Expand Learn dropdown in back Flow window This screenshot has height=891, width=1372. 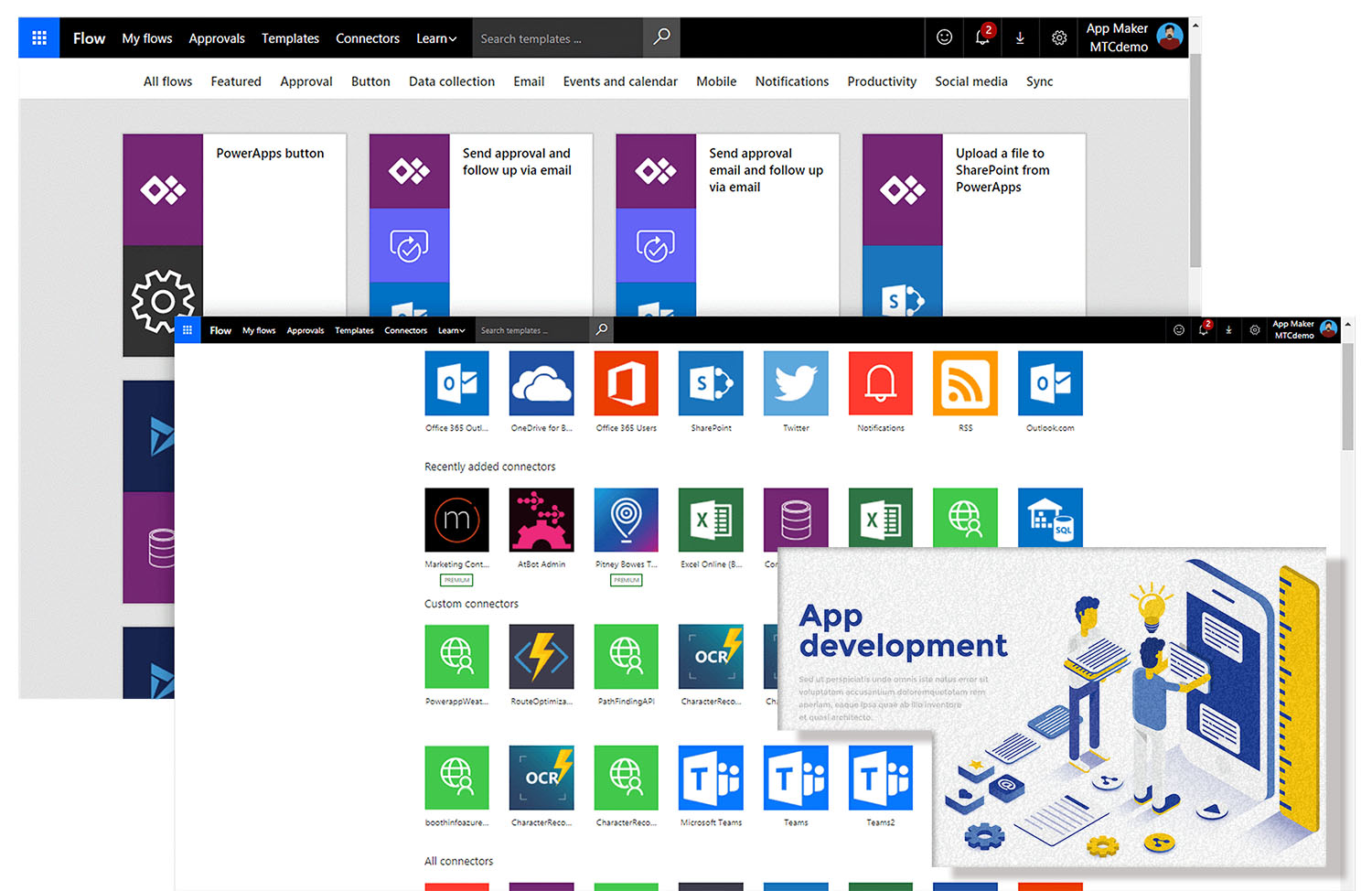point(436,38)
